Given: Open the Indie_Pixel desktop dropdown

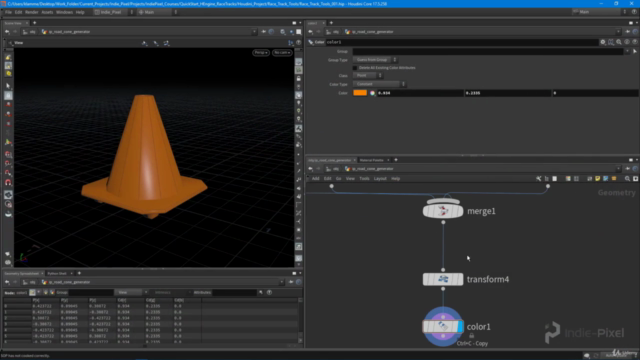Looking at the screenshot, I should (113, 12).
